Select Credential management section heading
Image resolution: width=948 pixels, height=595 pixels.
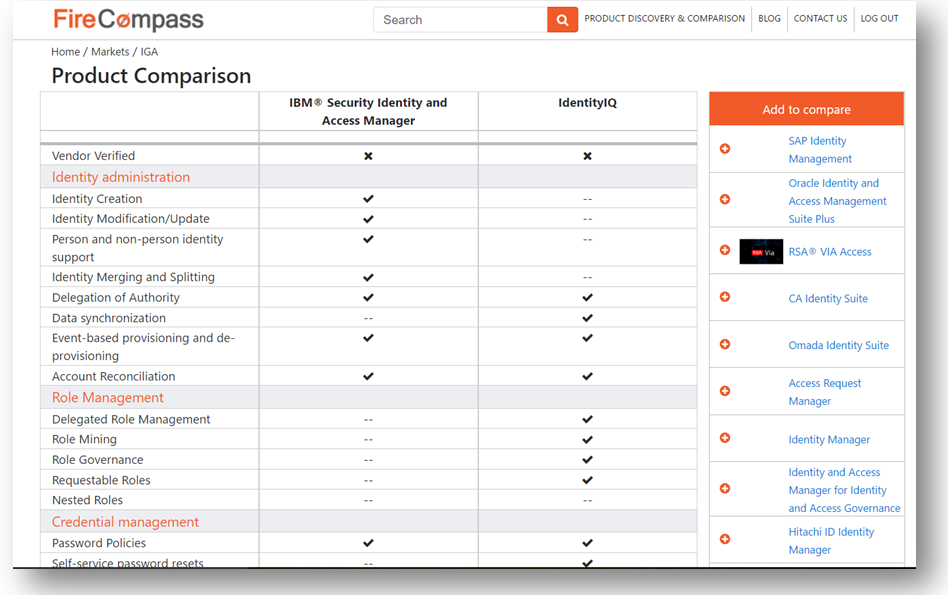pyautogui.click(x=125, y=522)
